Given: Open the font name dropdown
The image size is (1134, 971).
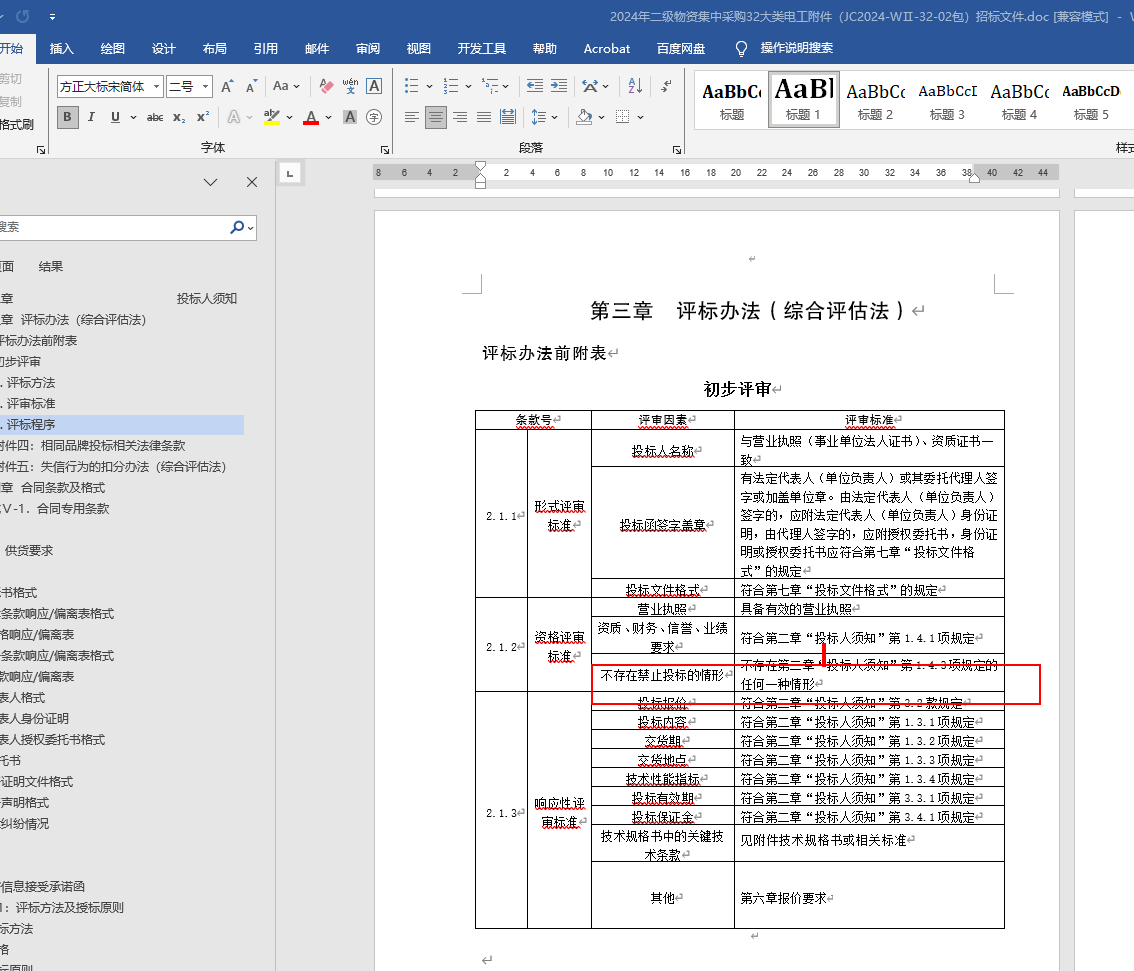Looking at the screenshot, I should pos(157,87).
